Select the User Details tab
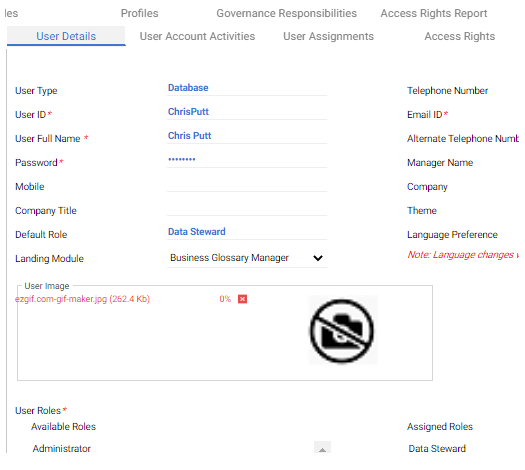 tap(66, 36)
